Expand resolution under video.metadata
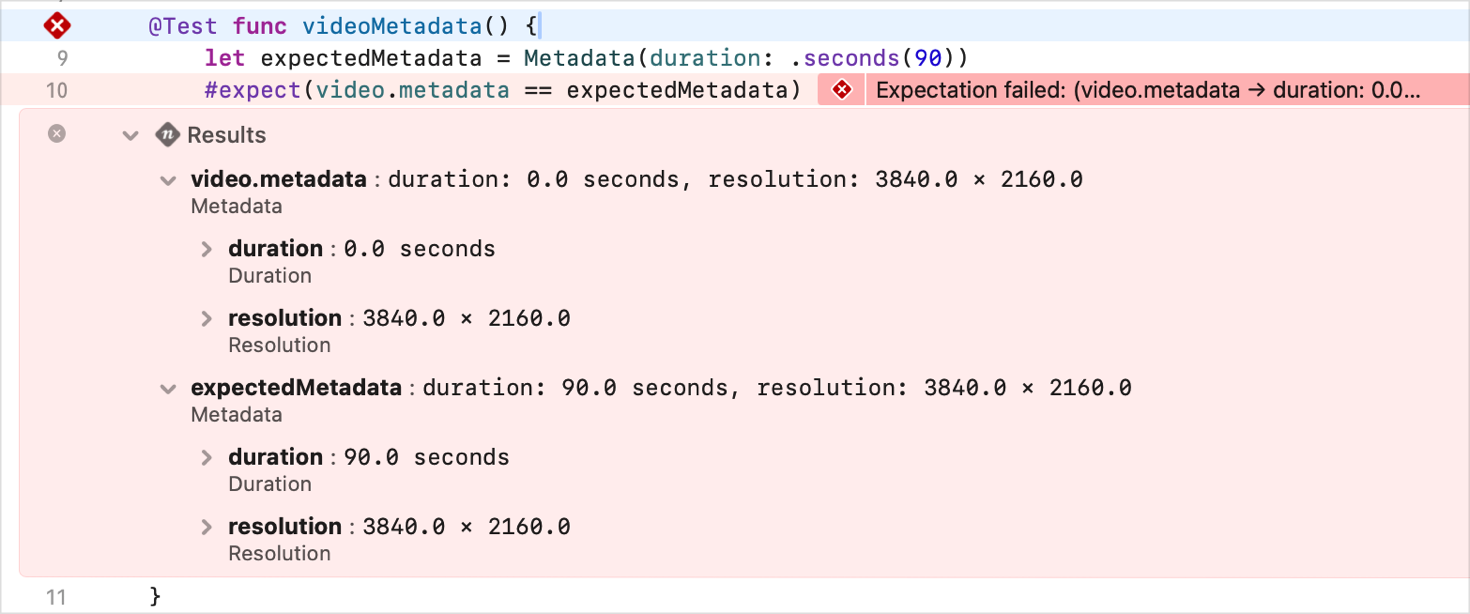Image resolution: width=1470 pixels, height=614 pixels. click(207, 319)
